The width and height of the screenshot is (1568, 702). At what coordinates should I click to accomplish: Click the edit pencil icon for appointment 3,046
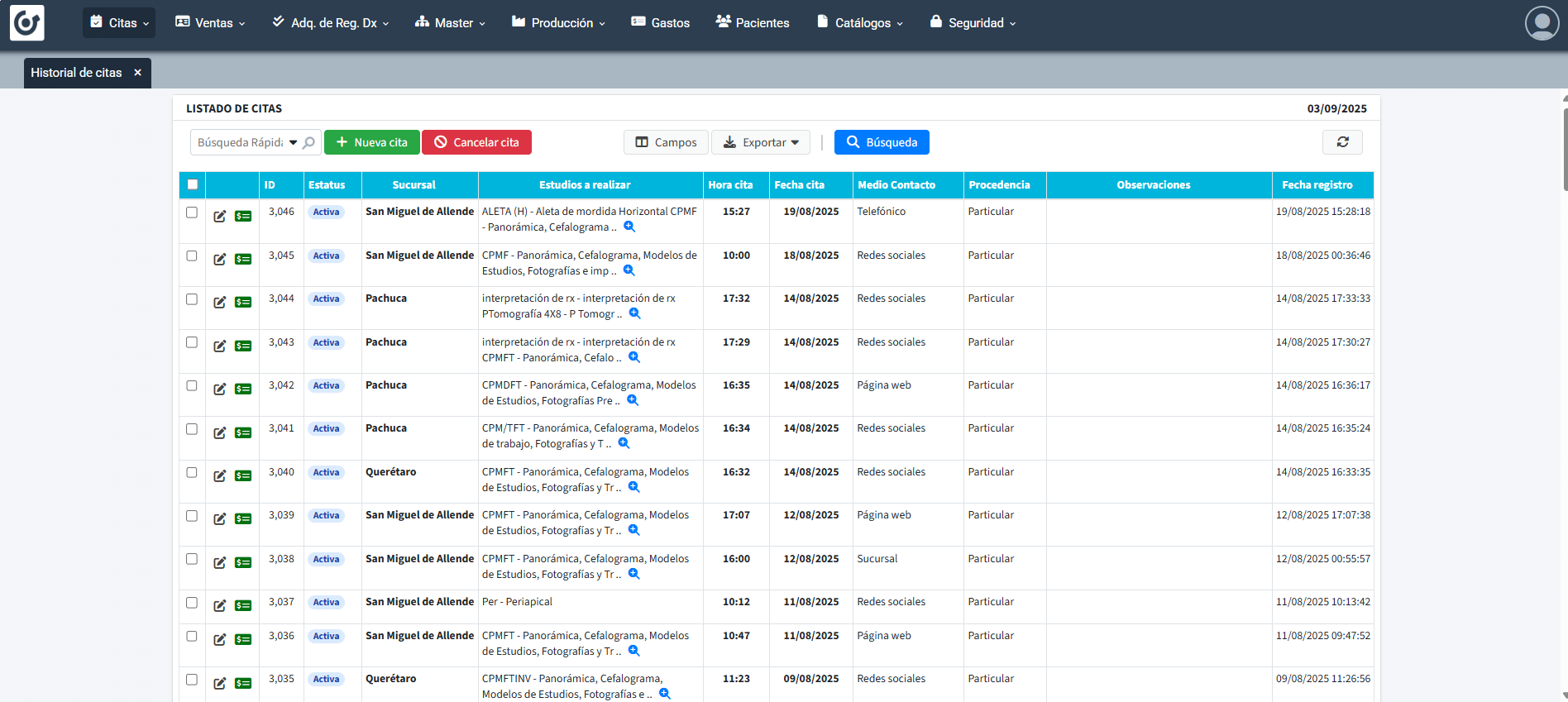tap(219, 217)
